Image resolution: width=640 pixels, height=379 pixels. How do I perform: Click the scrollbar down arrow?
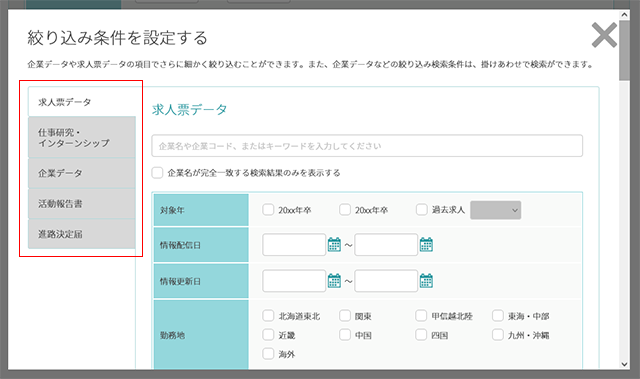coord(624,364)
